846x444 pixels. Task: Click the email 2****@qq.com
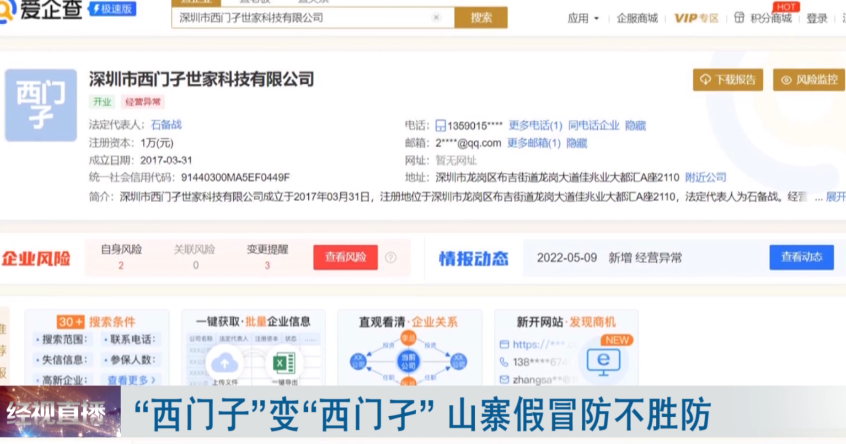(468, 144)
